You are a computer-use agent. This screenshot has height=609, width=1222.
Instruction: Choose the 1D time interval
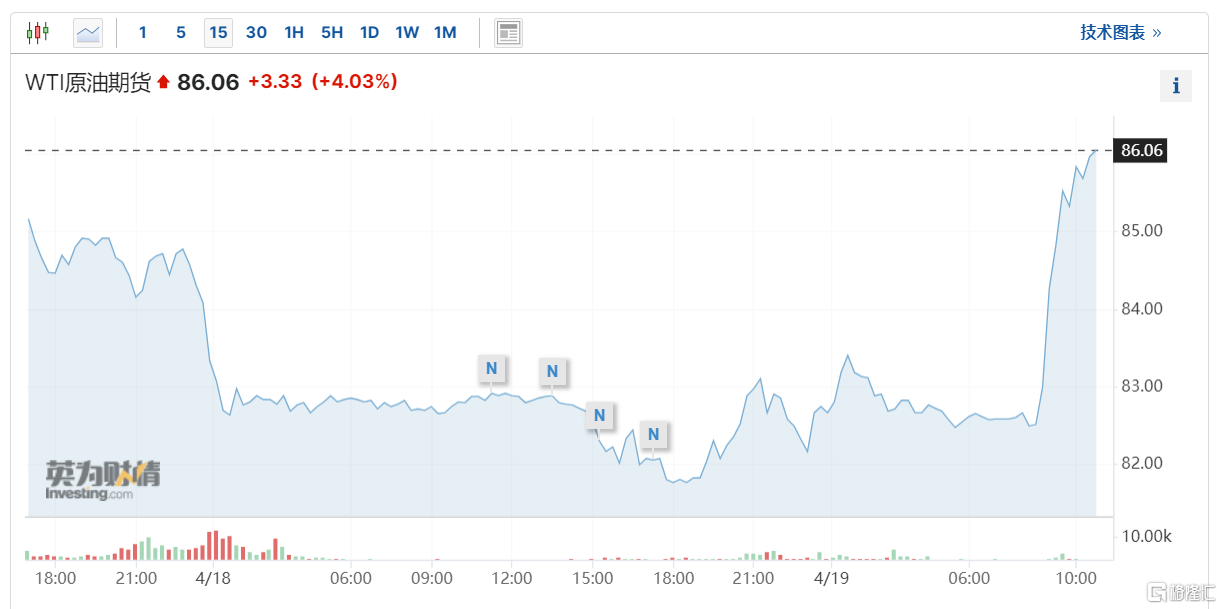coord(369,33)
